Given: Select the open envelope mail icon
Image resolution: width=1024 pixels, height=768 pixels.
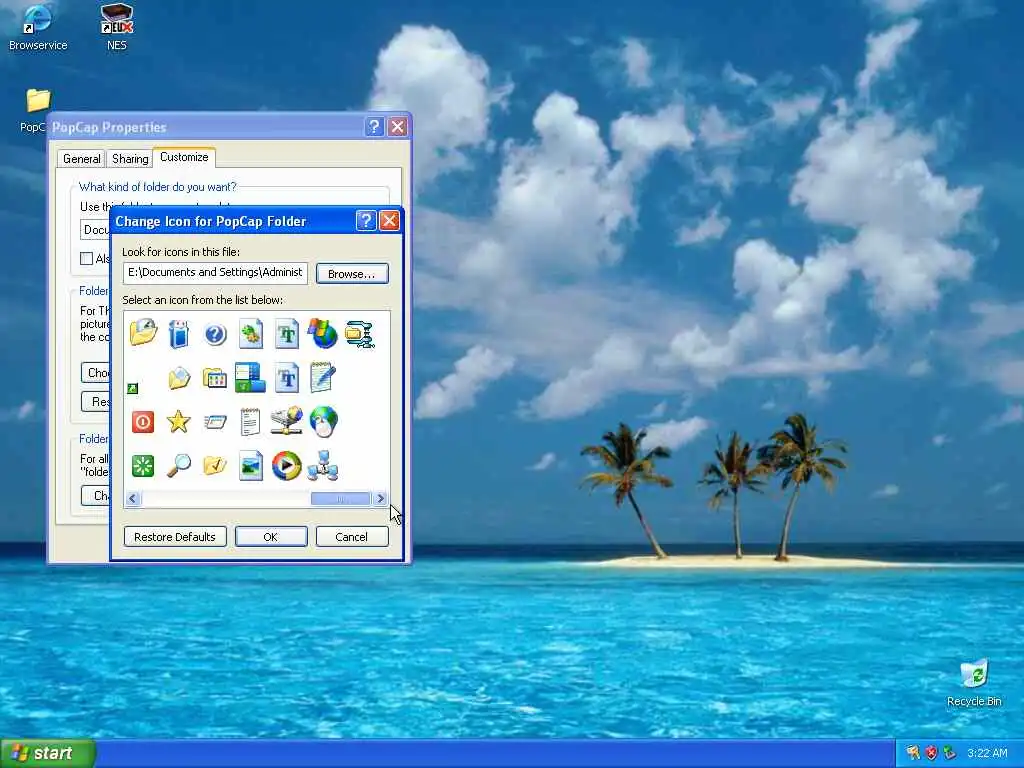Looking at the screenshot, I should click(x=178, y=378).
